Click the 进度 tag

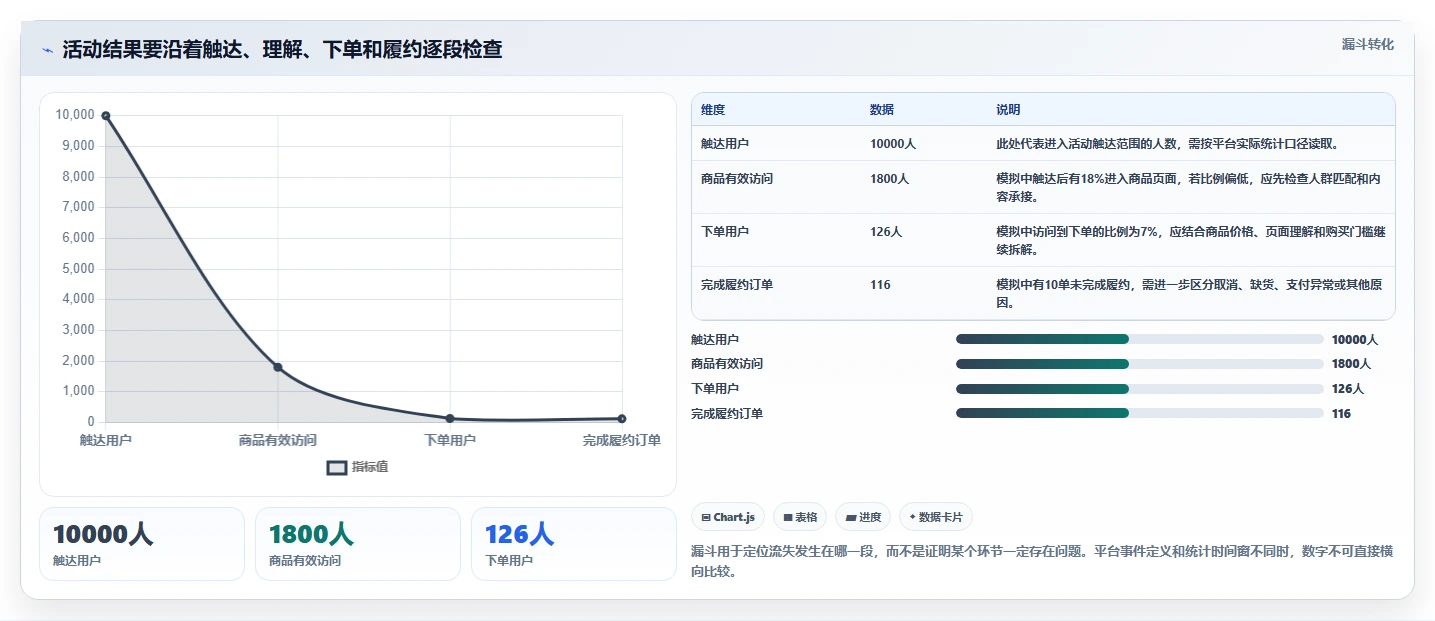[x=863, y=517]
